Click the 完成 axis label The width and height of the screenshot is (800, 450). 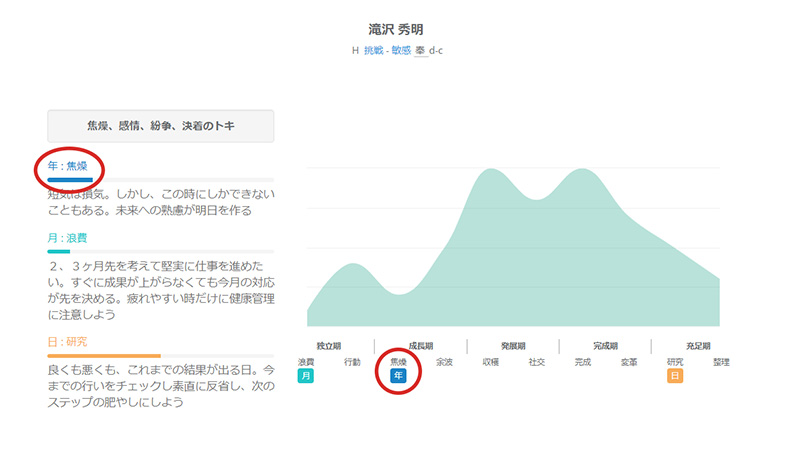click(x=583, y=362)
